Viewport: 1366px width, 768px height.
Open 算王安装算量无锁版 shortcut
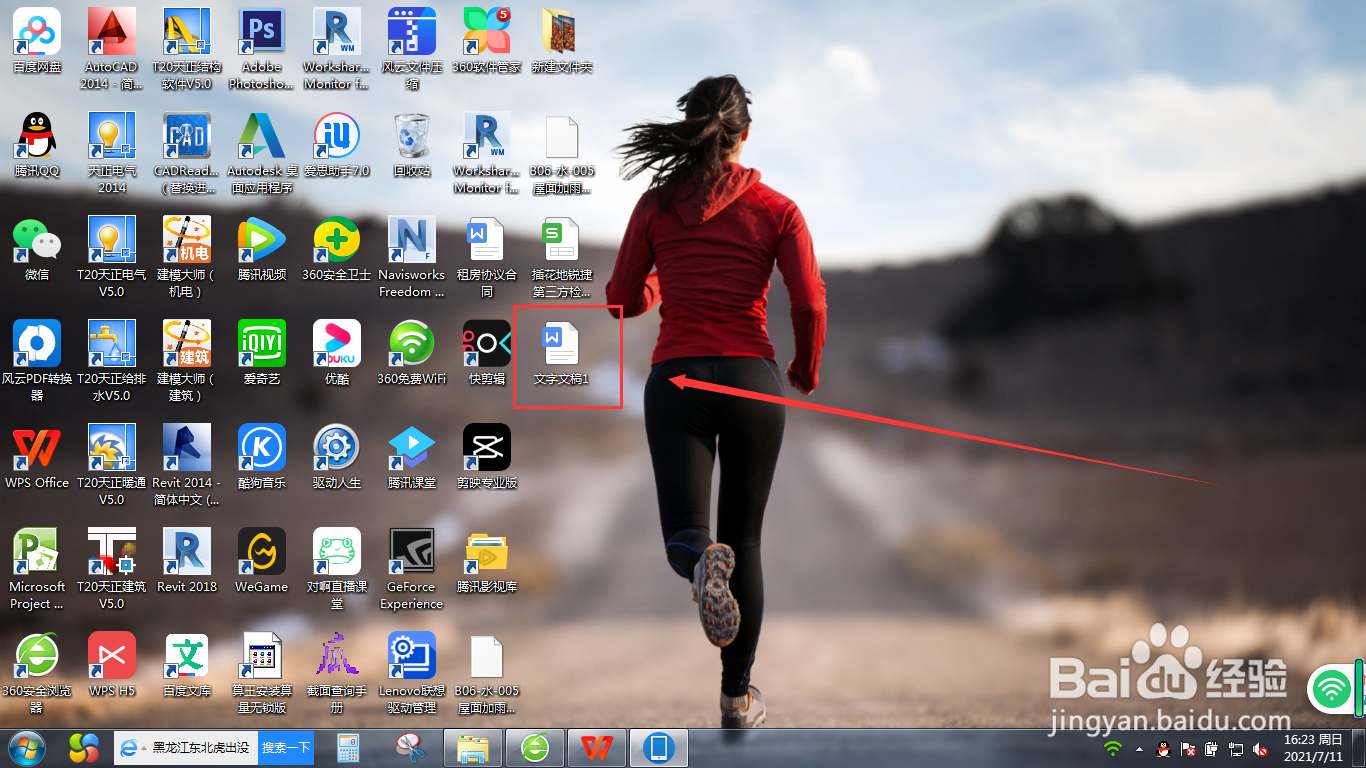point(262,673)
